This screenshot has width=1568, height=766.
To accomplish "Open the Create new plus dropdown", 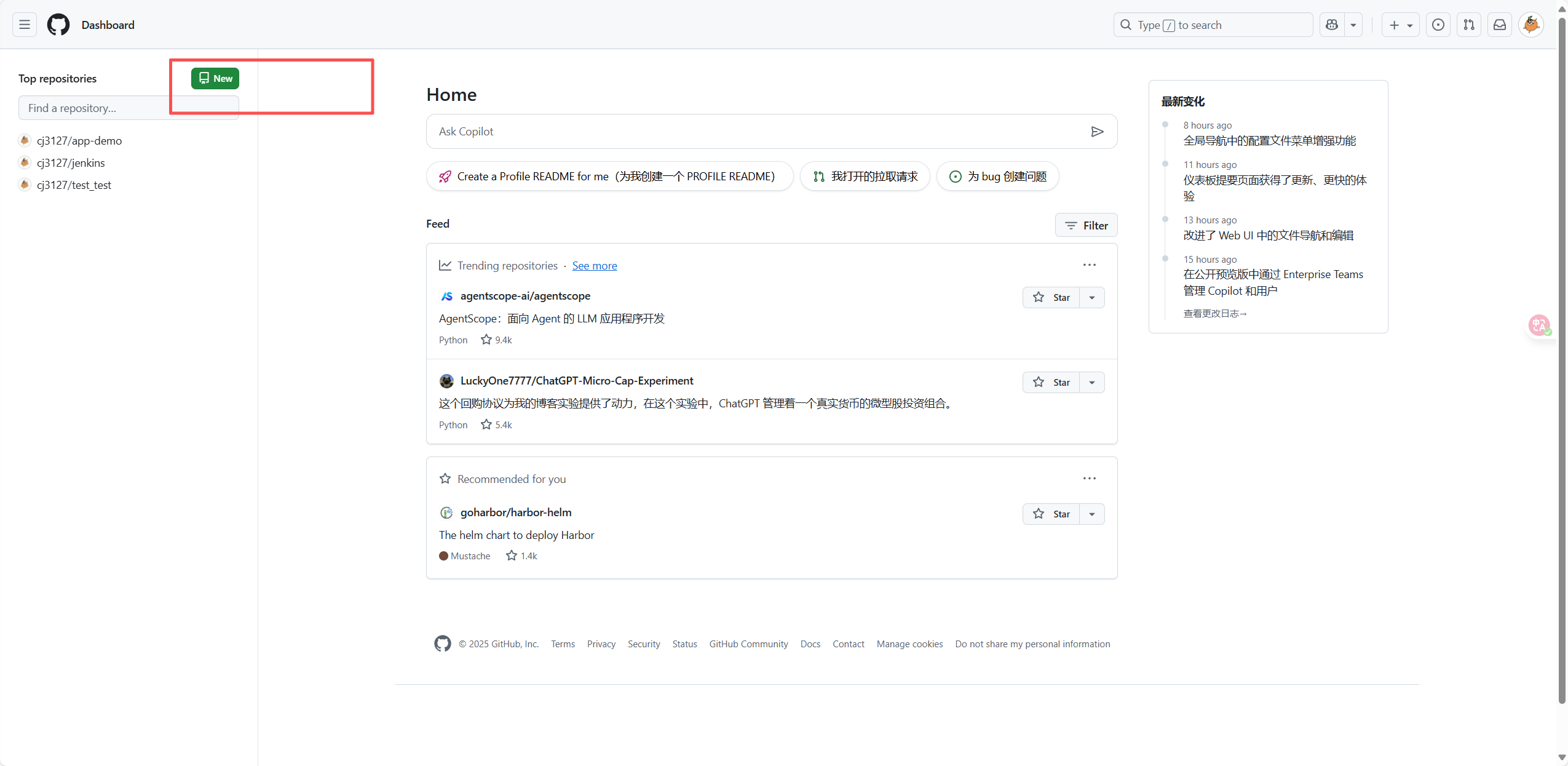I will (x=1400, y=25).
